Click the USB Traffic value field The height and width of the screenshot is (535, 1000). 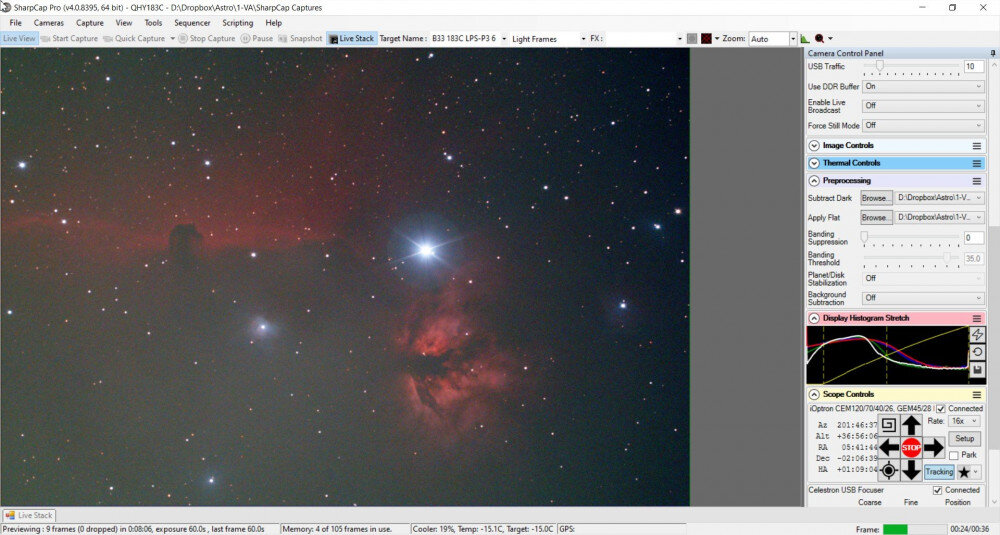973,66
